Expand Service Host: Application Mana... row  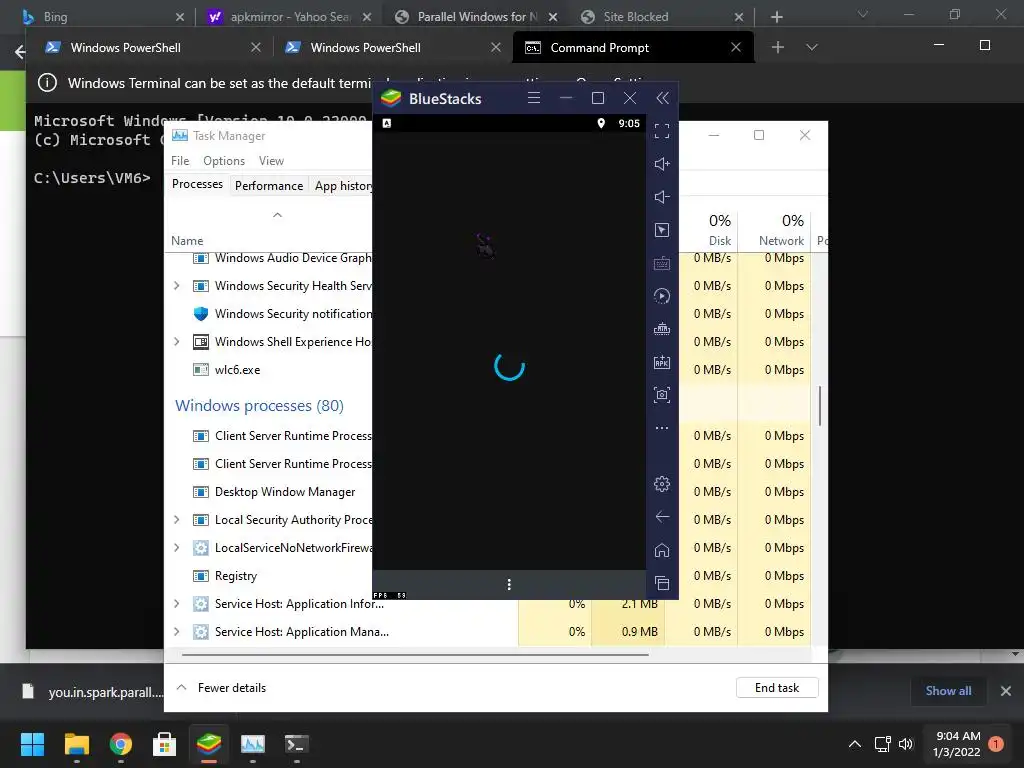pyautogui.click(x=176, y=632)
